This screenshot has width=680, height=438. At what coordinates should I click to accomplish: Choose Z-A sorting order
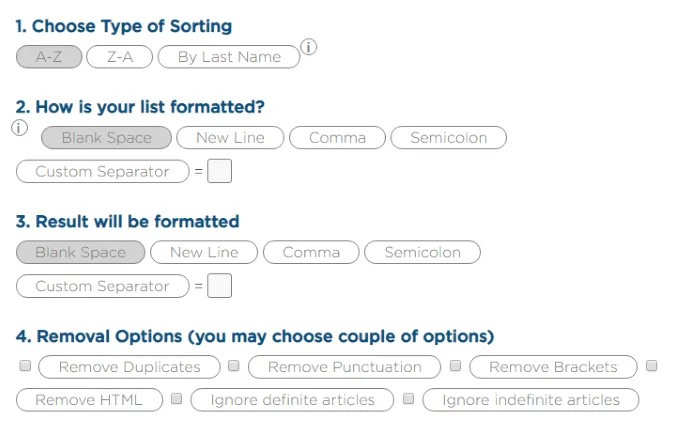pos(120,57)
